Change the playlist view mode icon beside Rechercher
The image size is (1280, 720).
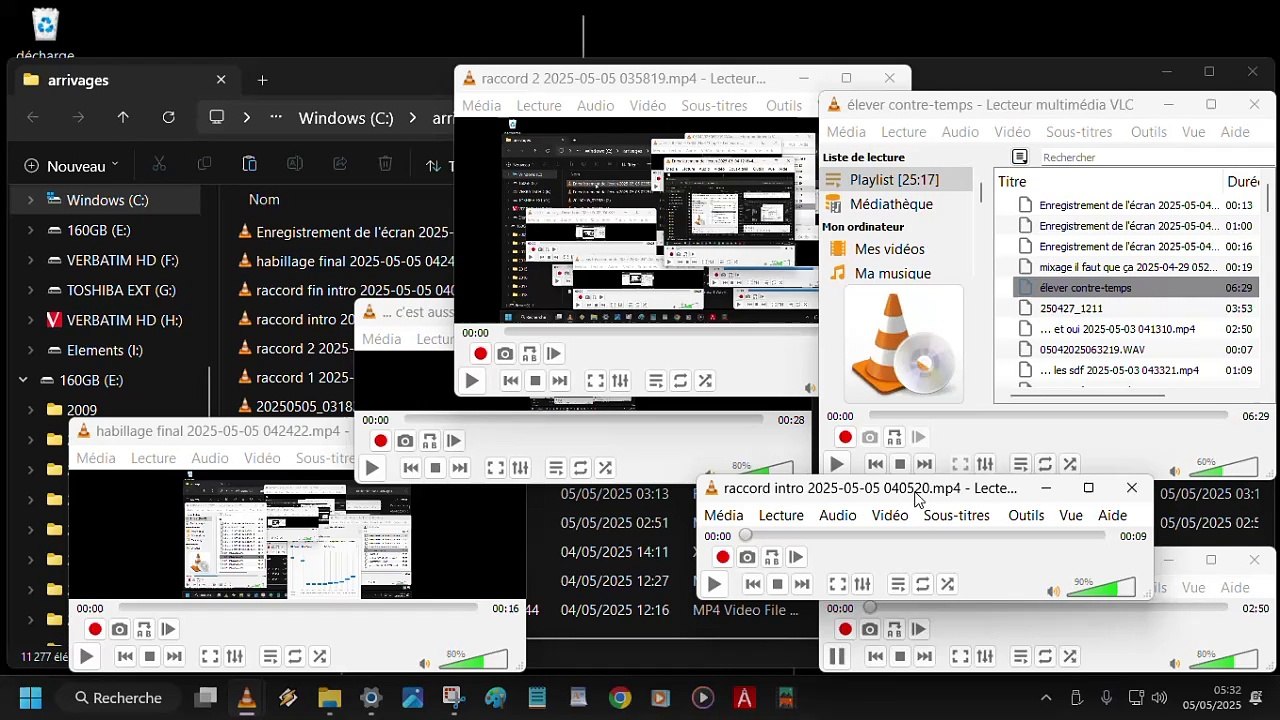coord(1020,157)
